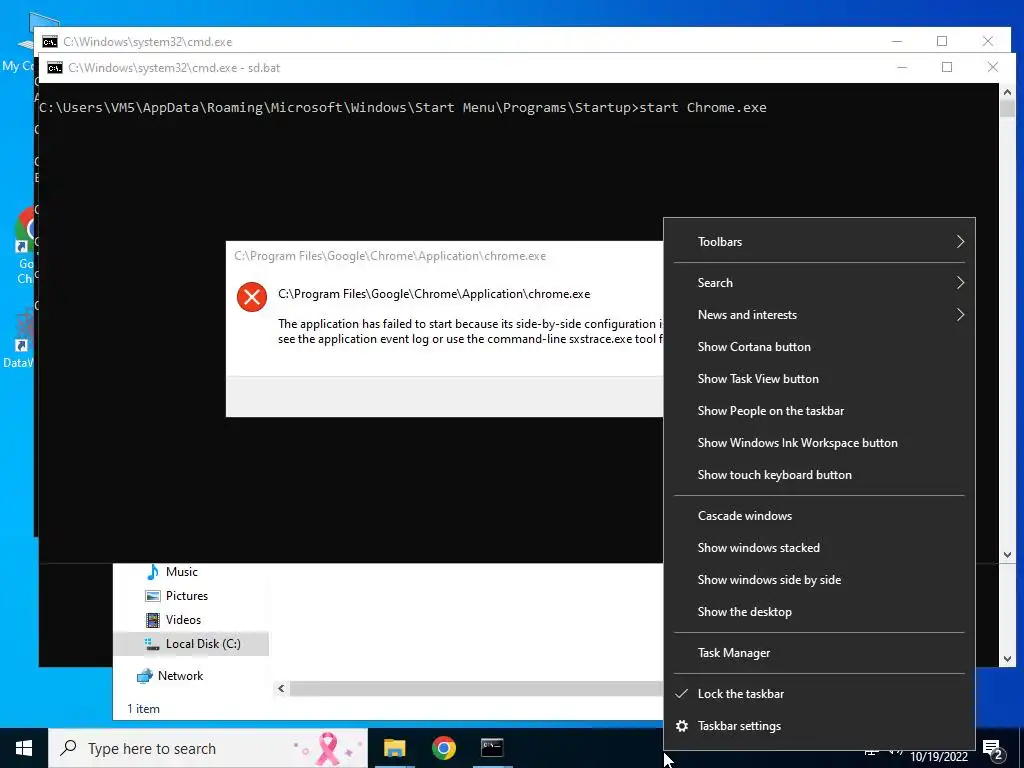Open the notification center icon
The width and height of the screenshot is (1024, 768).
[993, 749]
